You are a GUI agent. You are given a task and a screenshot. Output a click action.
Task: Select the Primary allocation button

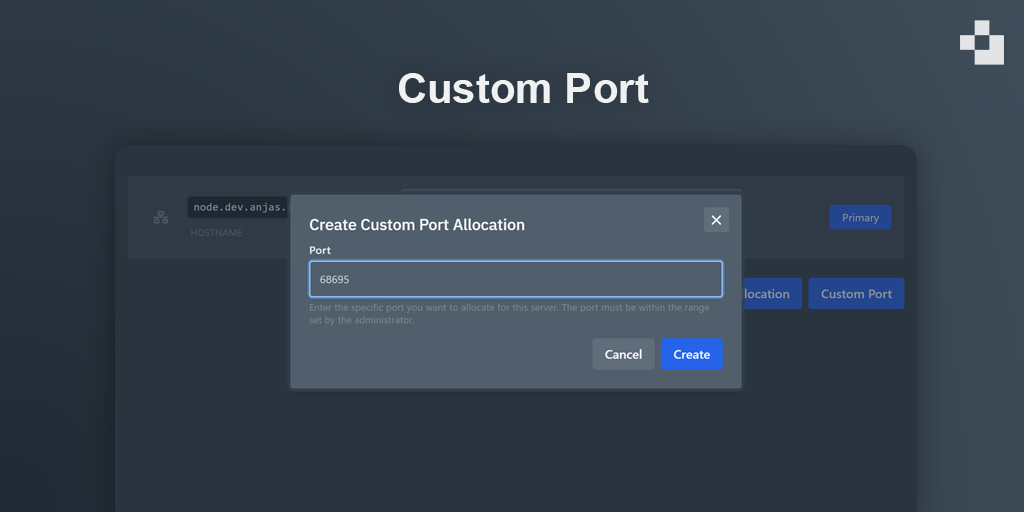pos(860,217)
